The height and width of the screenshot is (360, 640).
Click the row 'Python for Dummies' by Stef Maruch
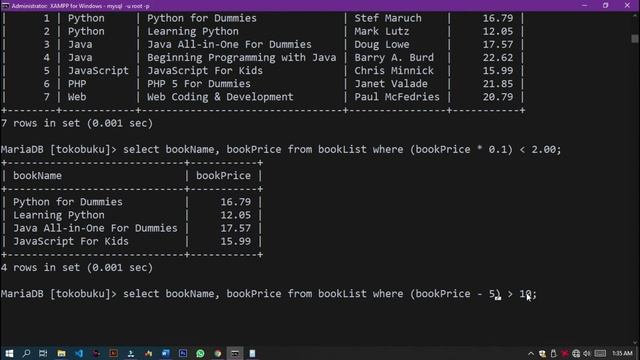262,18
